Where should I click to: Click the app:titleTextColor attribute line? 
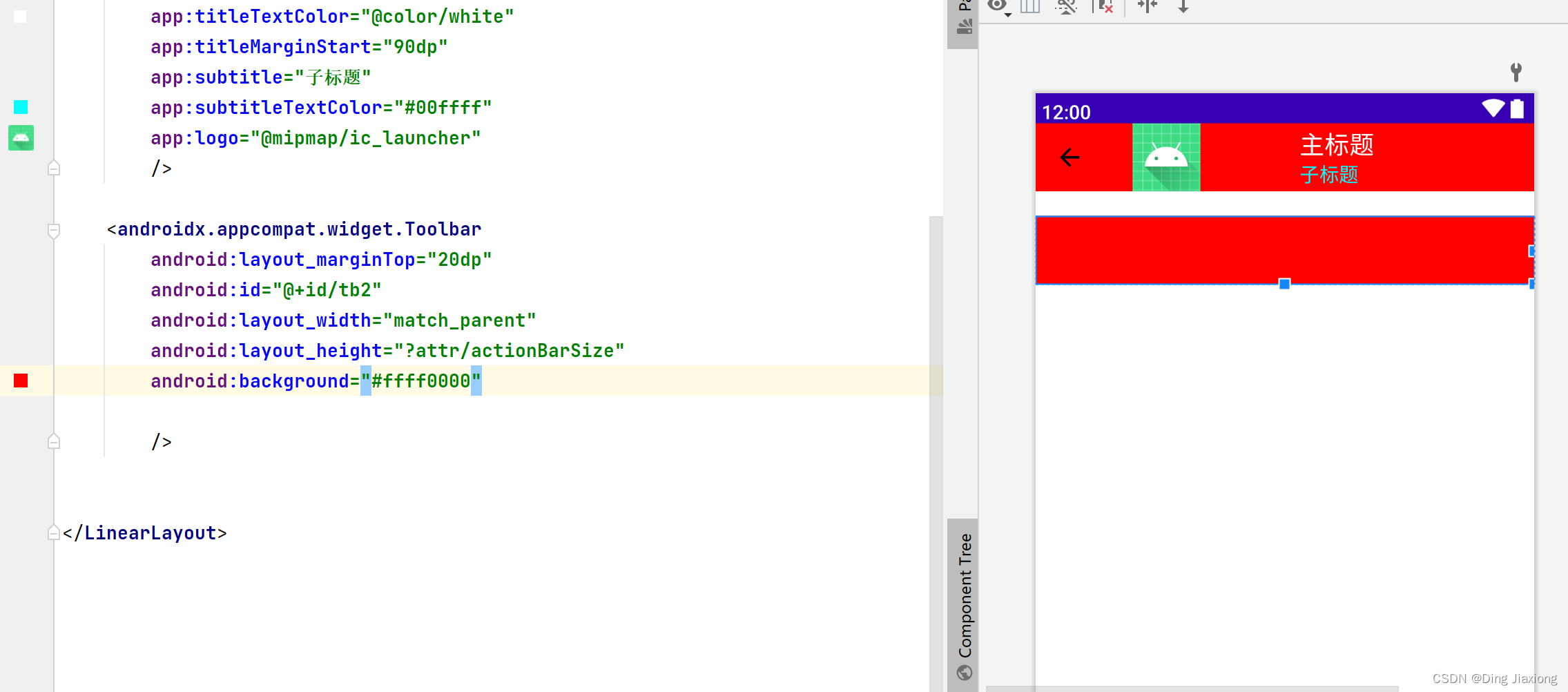coord(332,17)
